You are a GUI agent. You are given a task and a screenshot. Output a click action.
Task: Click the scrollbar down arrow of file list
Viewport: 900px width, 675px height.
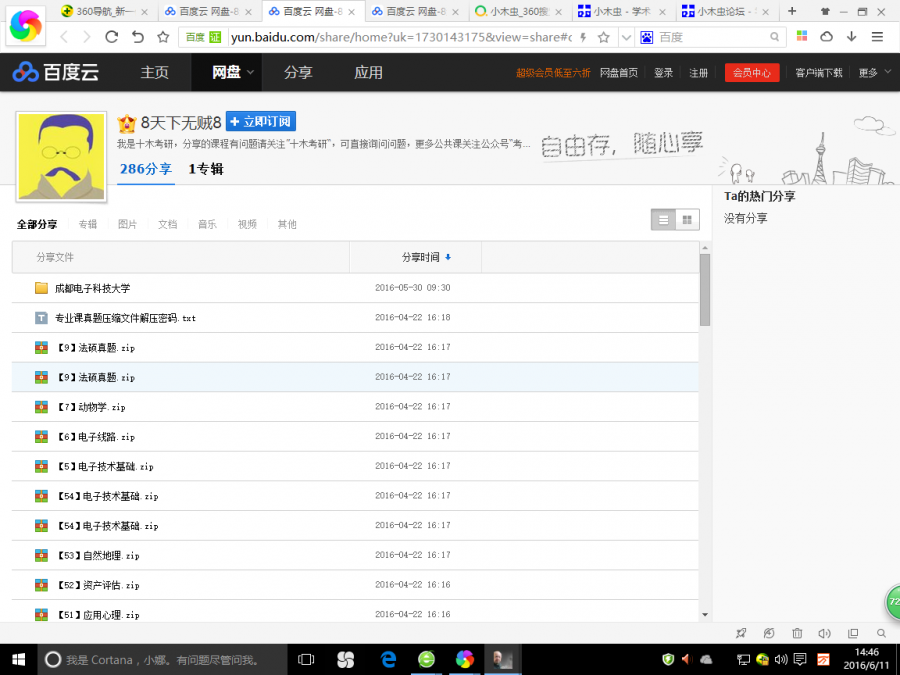tap(705, 615)
